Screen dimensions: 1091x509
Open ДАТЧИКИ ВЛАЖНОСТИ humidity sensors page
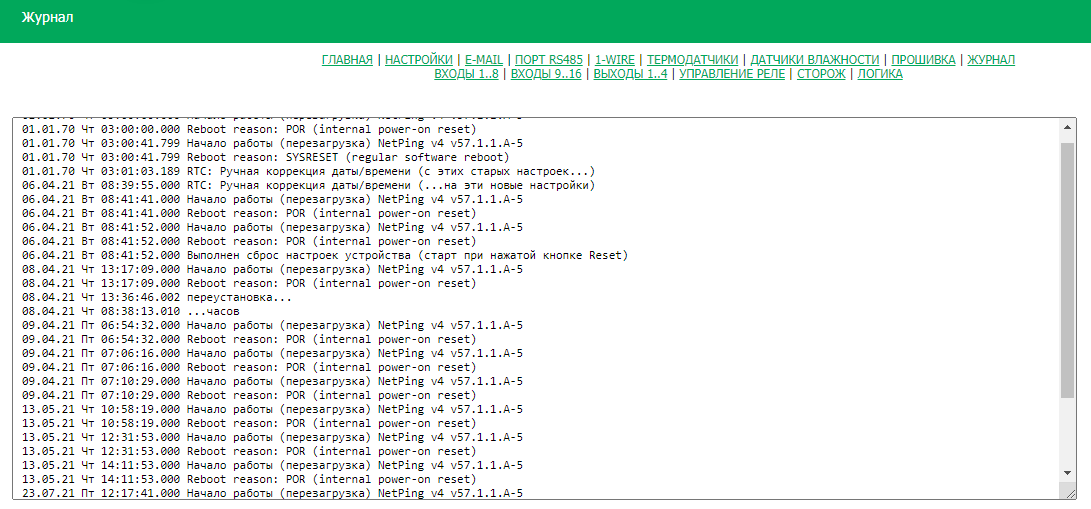click(814, 60)
